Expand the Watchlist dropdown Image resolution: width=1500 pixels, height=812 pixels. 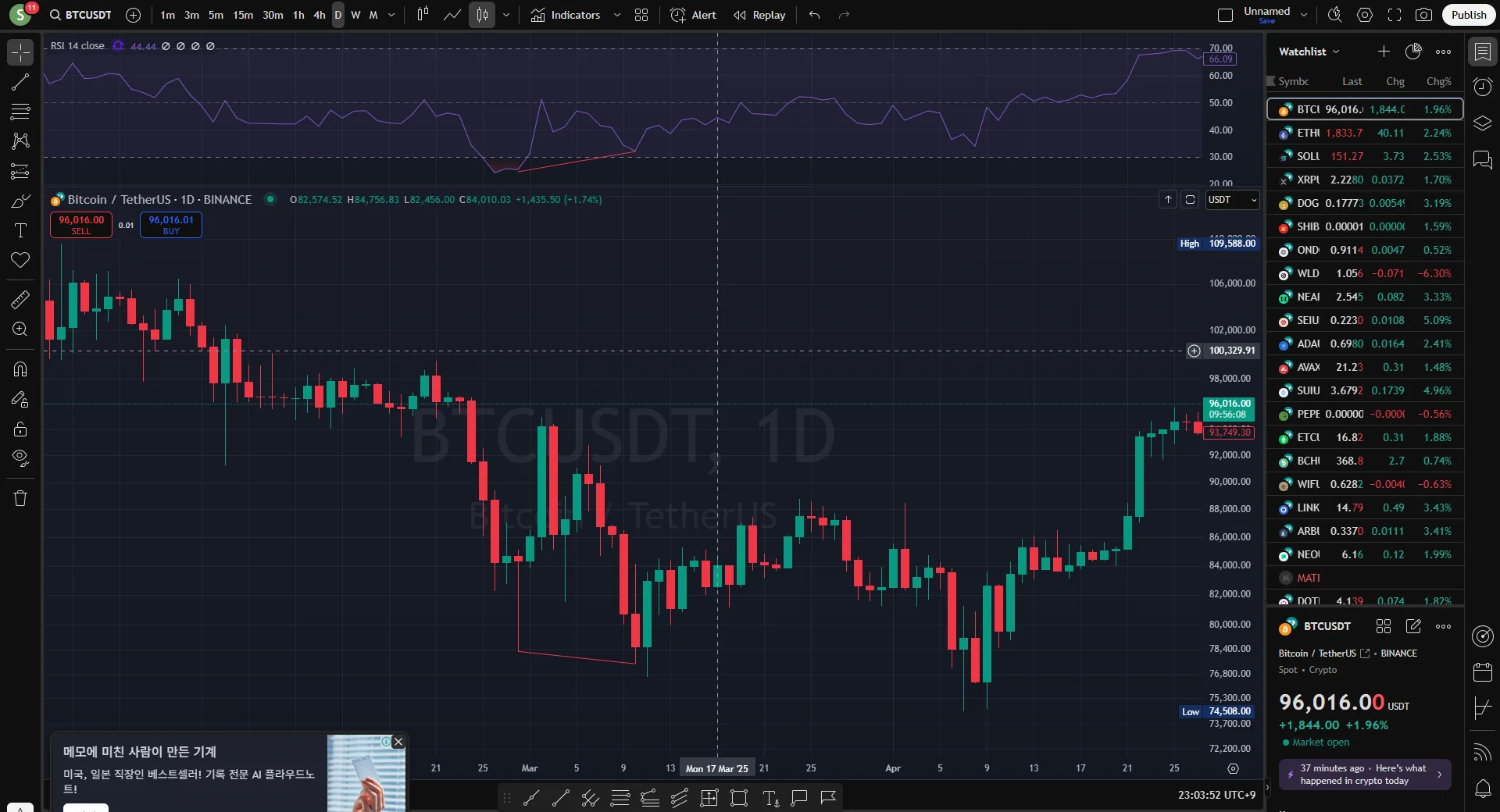coord(1309,52)
